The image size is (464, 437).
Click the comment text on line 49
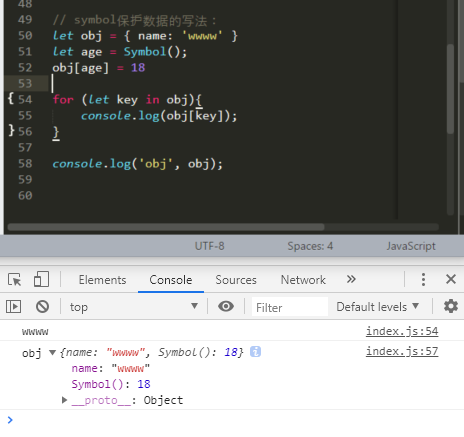coord(134,20)
